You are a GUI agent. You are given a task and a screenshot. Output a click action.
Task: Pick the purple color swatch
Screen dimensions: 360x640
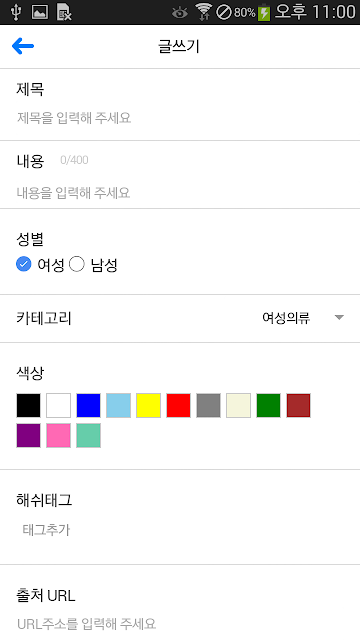coord(29,436)
